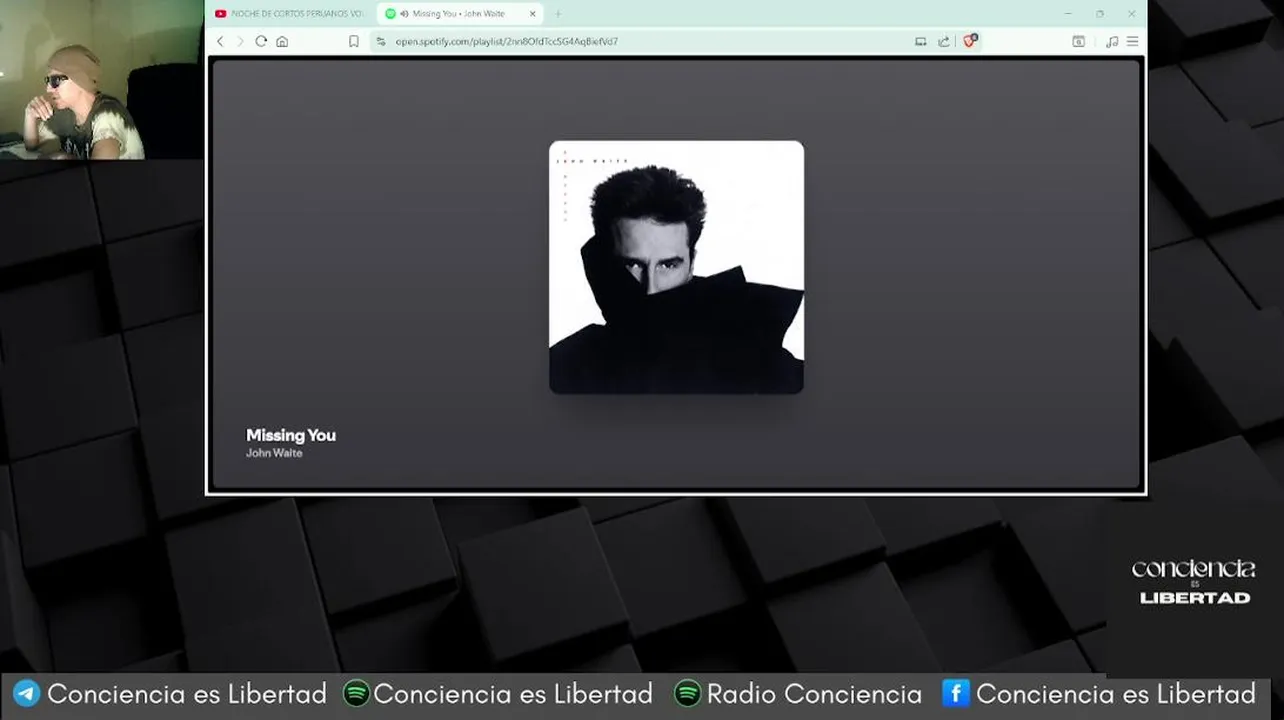Image resolution: width=1284 pixels, height=720 pixels.
Task: Maximize the browser window
Action: click(x=1099, y=14)
